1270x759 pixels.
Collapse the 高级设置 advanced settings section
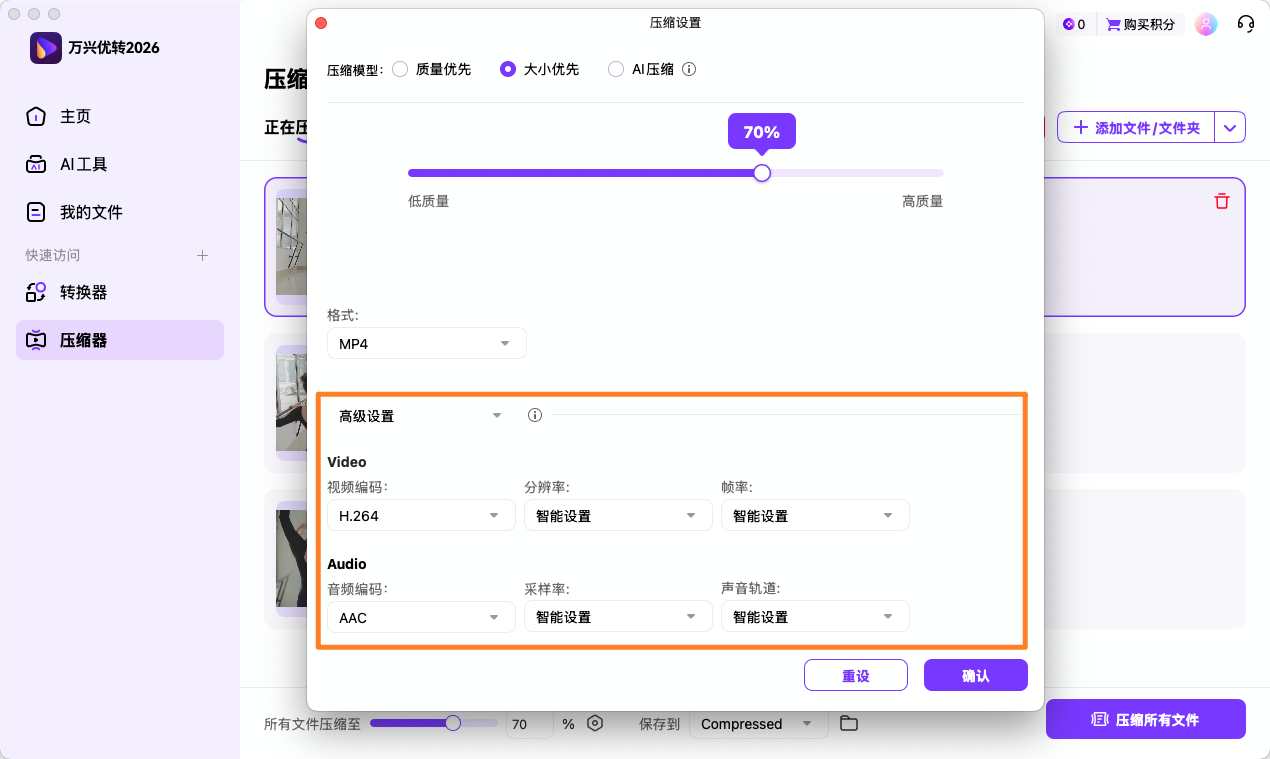(x=496, y=415)
